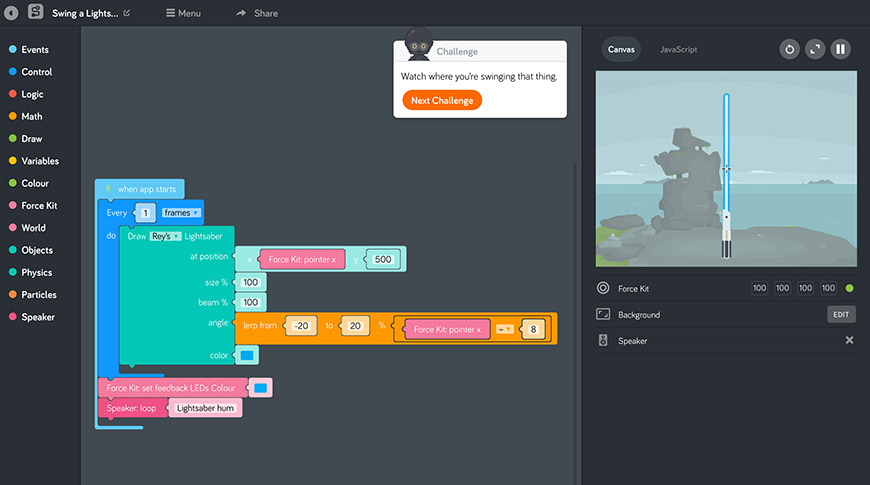Click the Next Challenge button

point(442,100)
